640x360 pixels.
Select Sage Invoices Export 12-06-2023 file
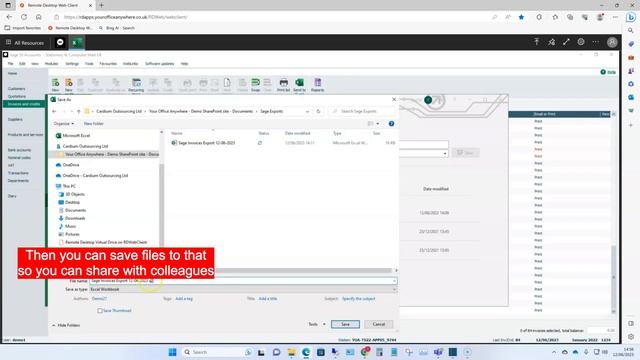(207, 143)
